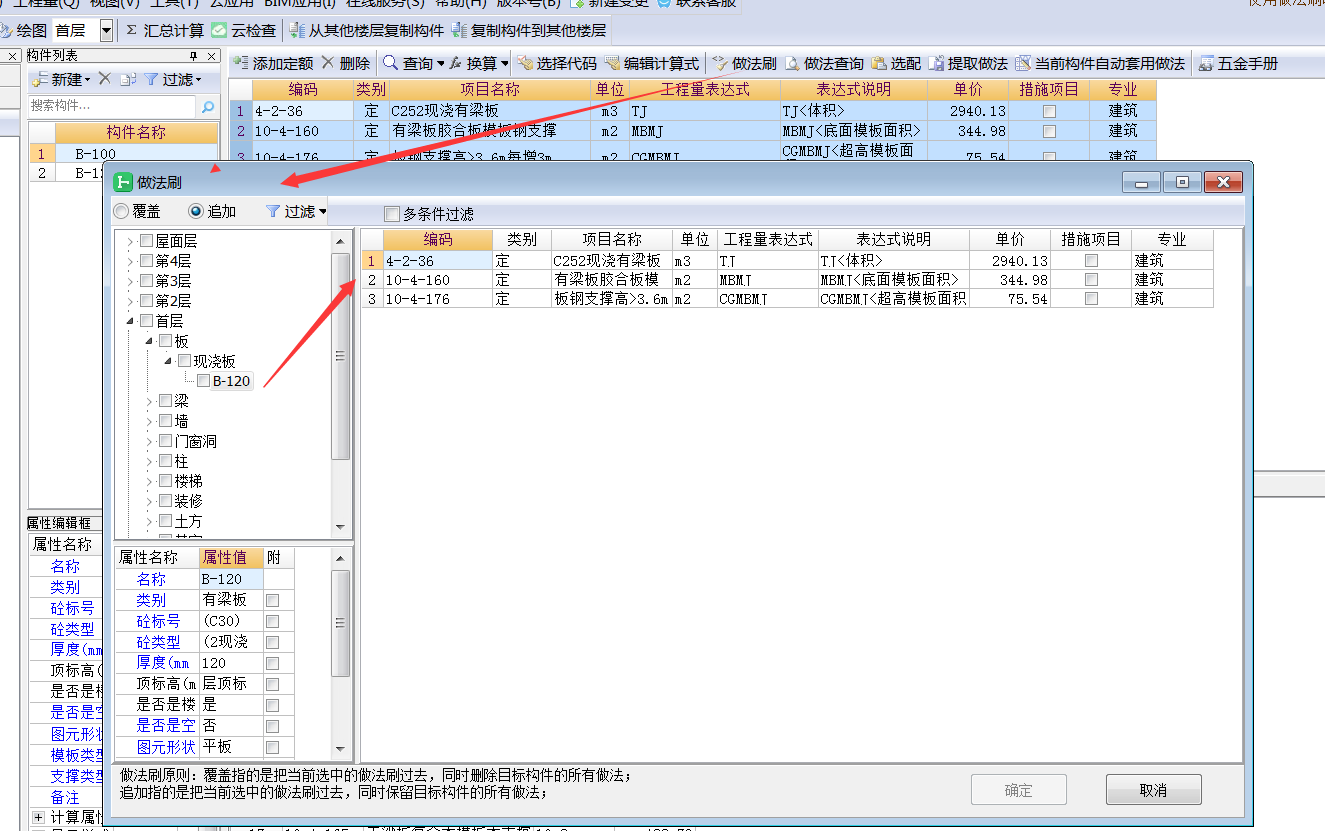Select the 追加 radio button

click(x=196, y=211)
